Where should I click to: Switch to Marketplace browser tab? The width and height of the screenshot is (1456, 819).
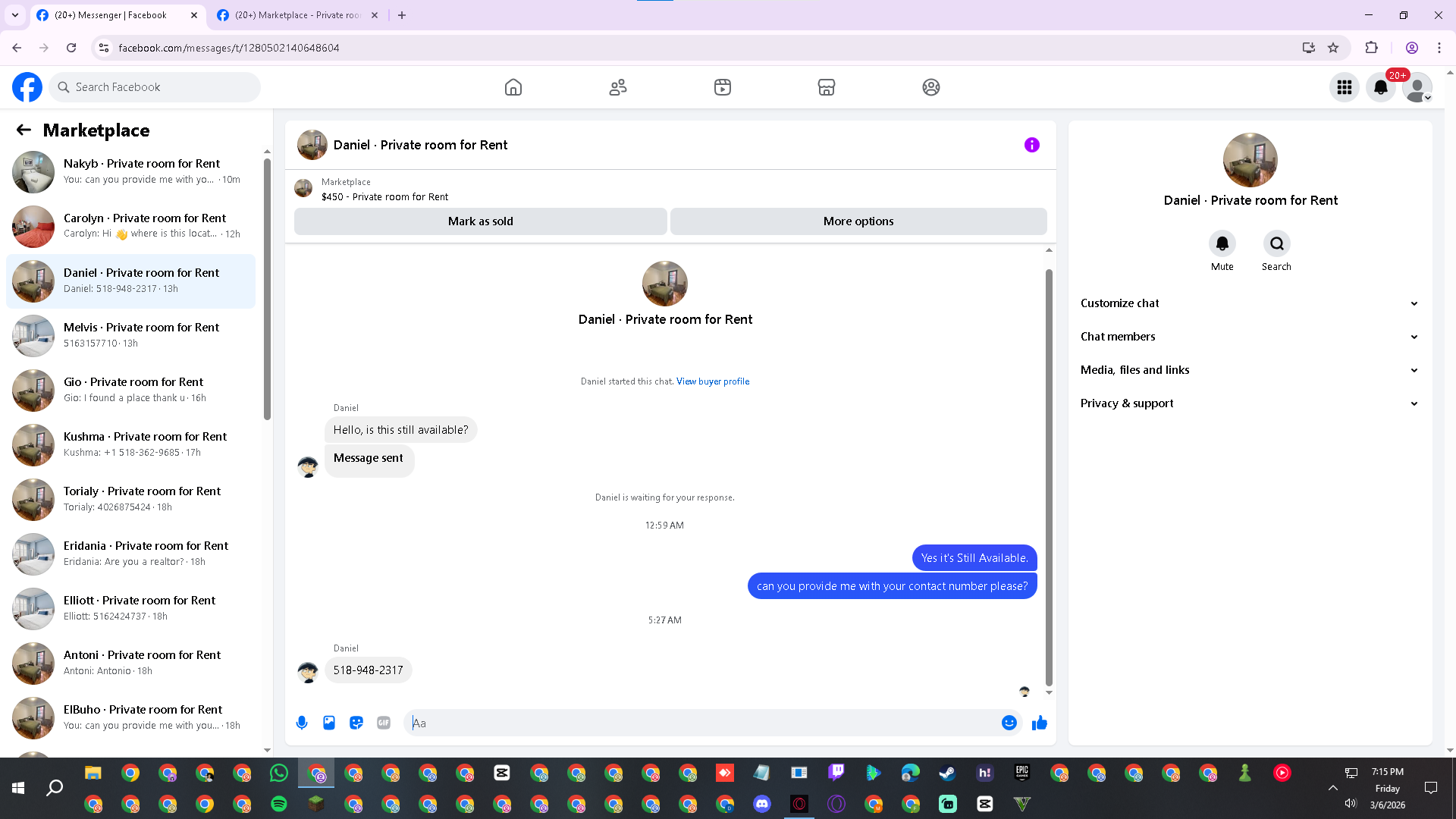(297, 15)
